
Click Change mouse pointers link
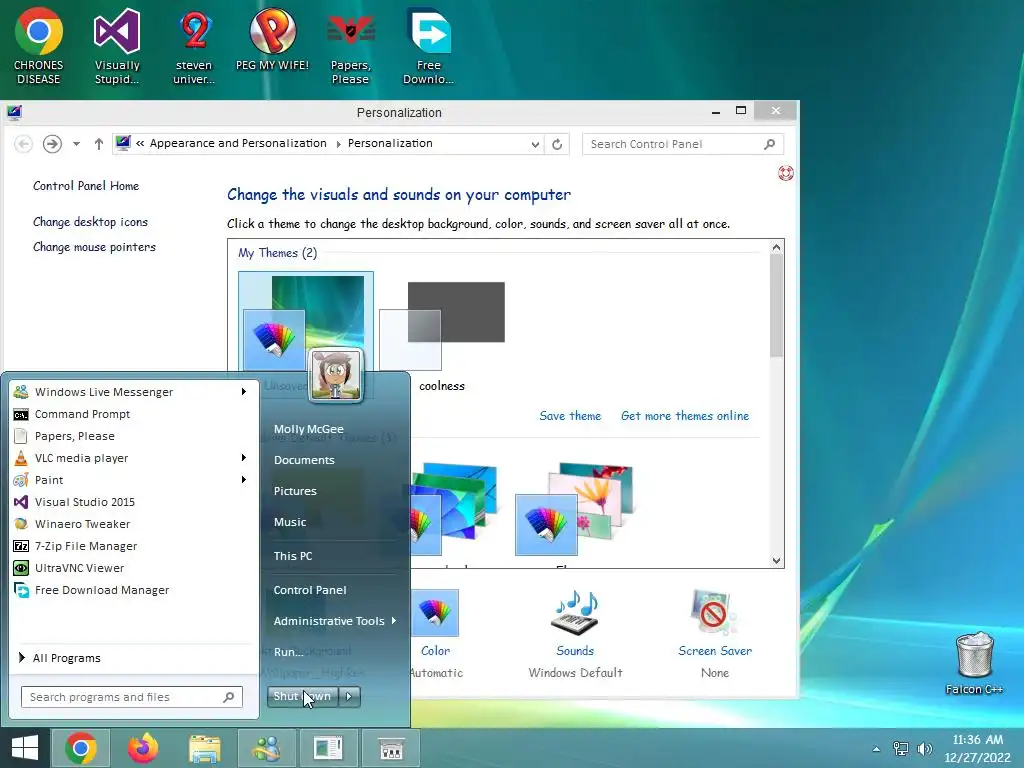[94, 247]
